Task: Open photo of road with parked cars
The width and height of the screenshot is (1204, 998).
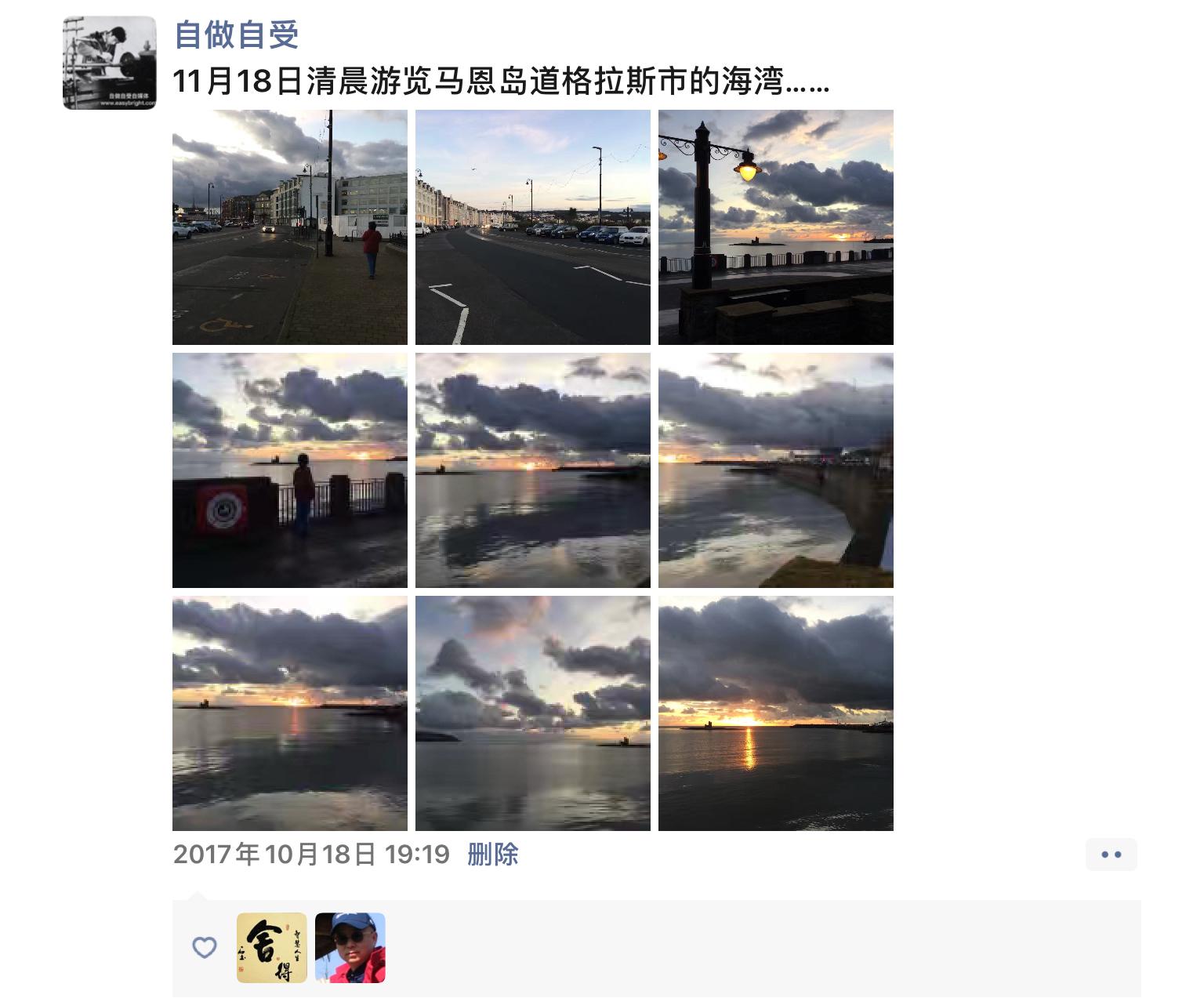Action: (x=533, y=227)
